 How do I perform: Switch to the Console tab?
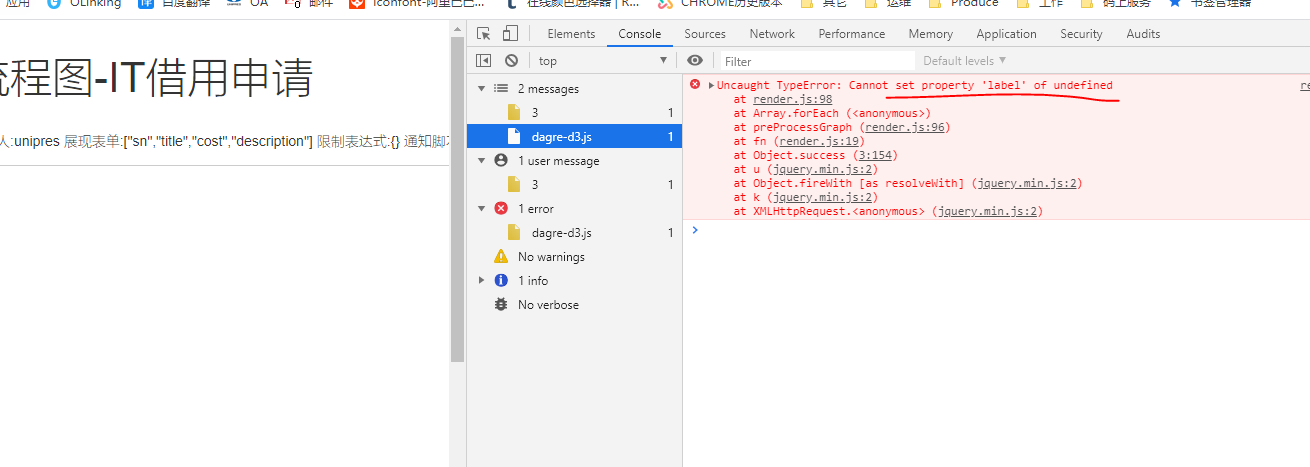click(640, 34)
